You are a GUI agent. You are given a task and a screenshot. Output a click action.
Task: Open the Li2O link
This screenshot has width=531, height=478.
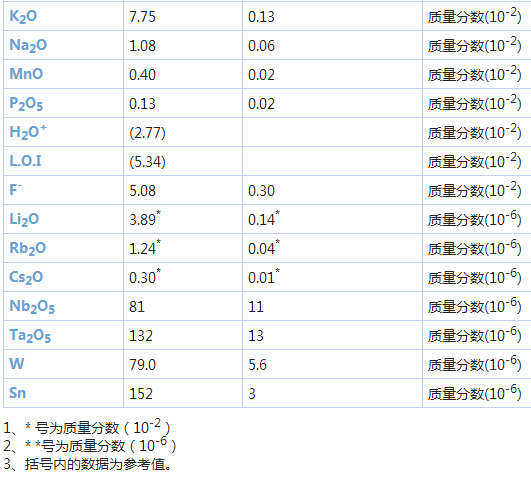[x=24, y=219]
